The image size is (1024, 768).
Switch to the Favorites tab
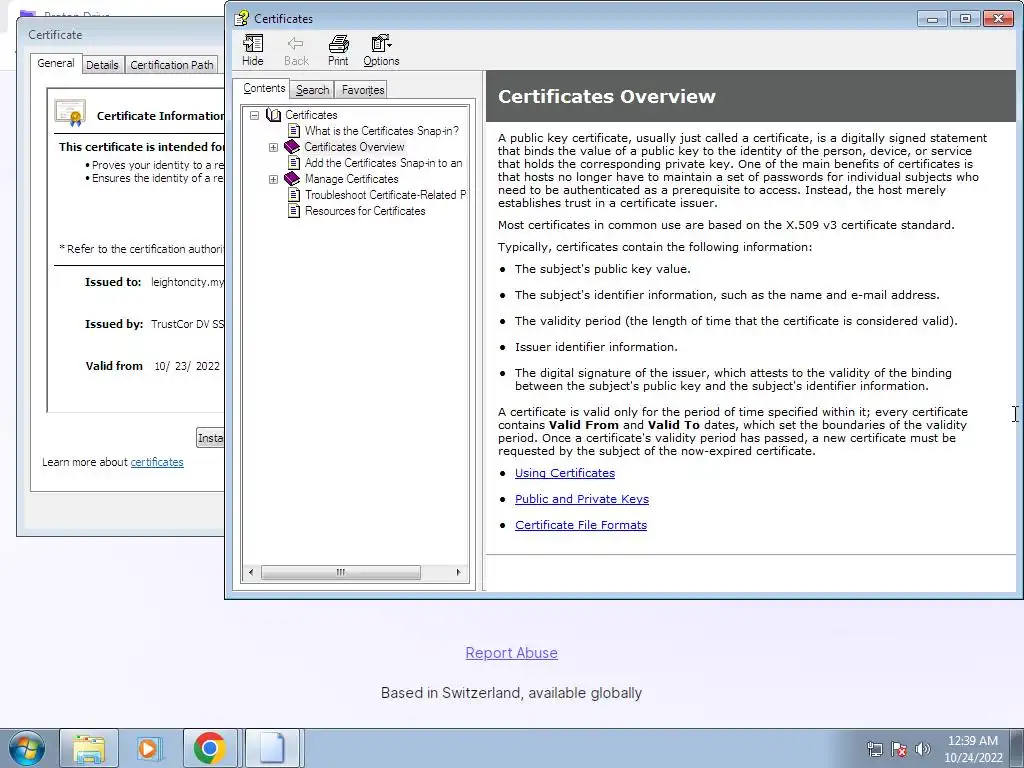[362, 89]
